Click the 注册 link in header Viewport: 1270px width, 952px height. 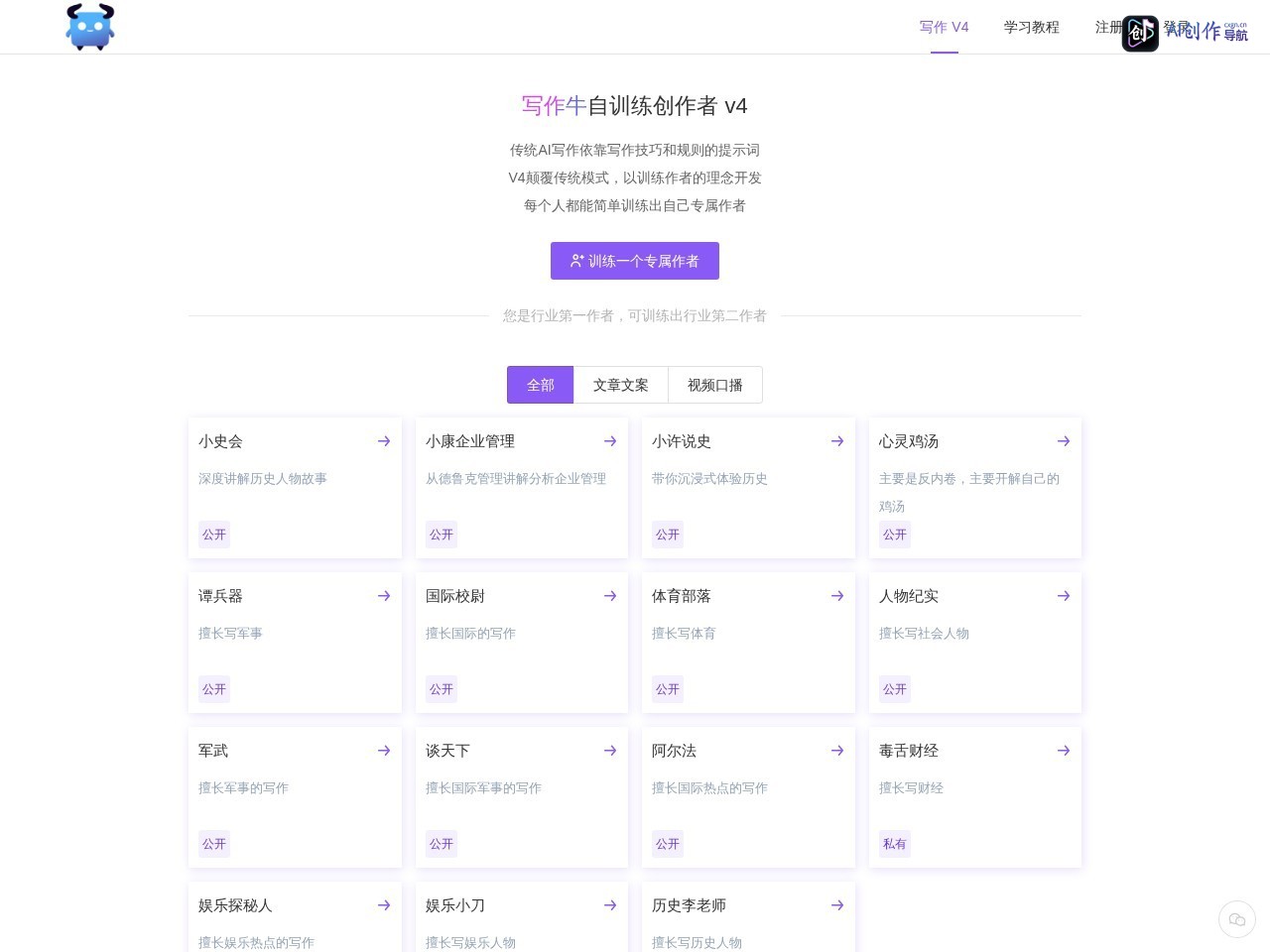pos(1108,27)
